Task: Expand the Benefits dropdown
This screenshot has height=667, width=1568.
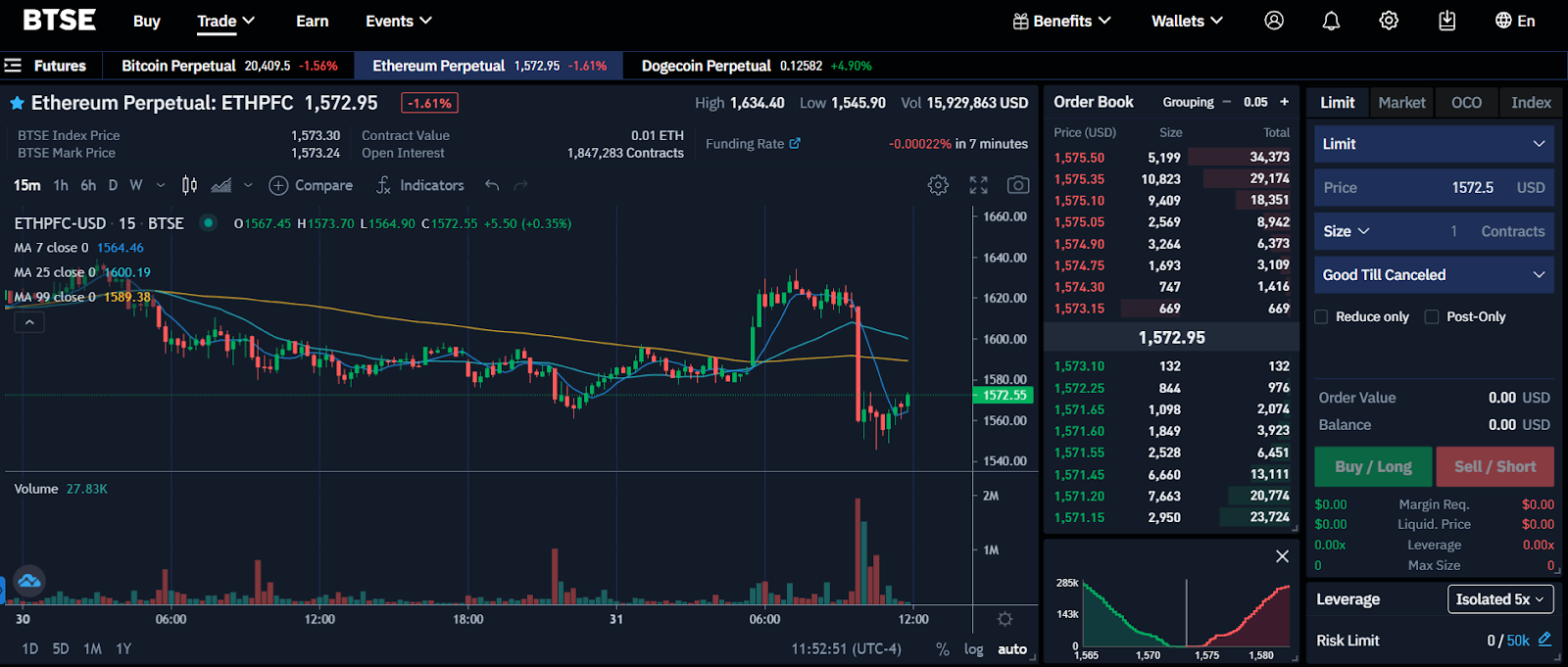Action: point(1062,21)
